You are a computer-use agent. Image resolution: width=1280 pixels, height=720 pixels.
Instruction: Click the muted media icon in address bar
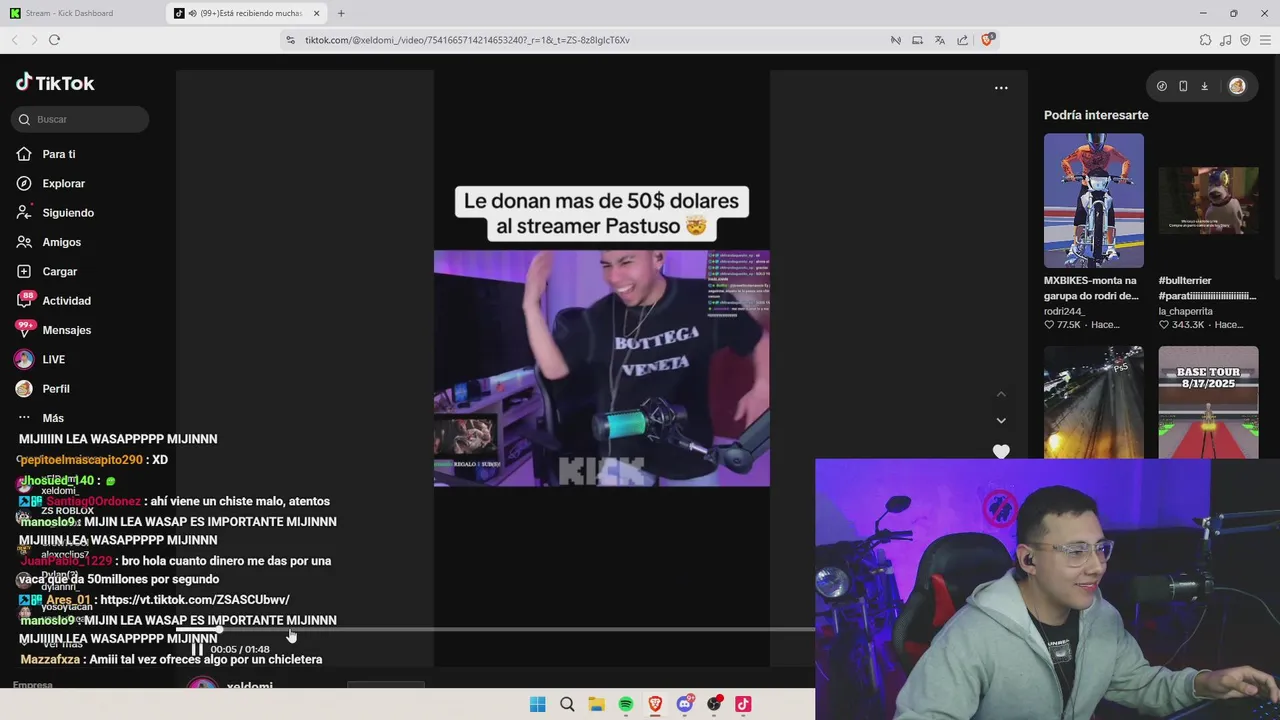point(896,40)
